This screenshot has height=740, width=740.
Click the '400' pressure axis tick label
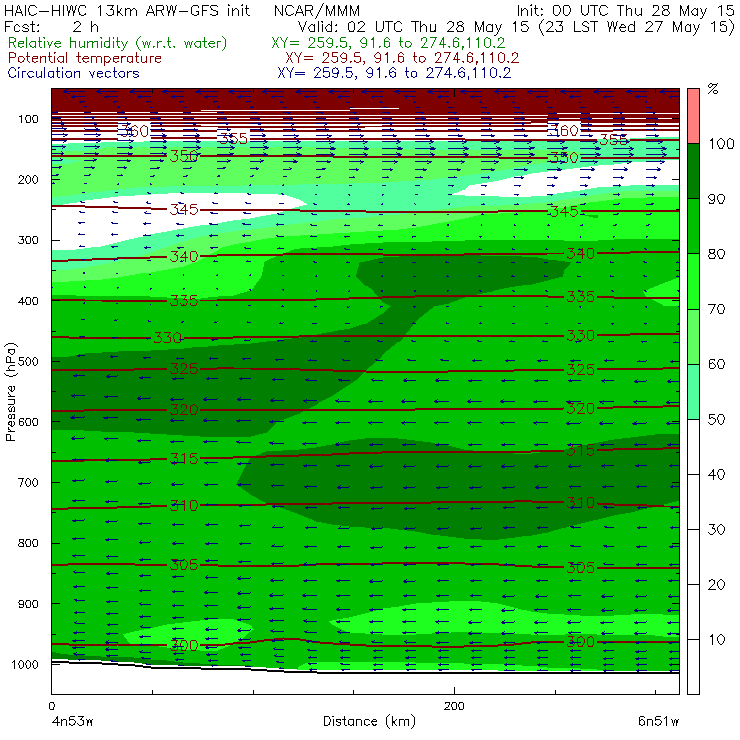(x=28, y=301)
